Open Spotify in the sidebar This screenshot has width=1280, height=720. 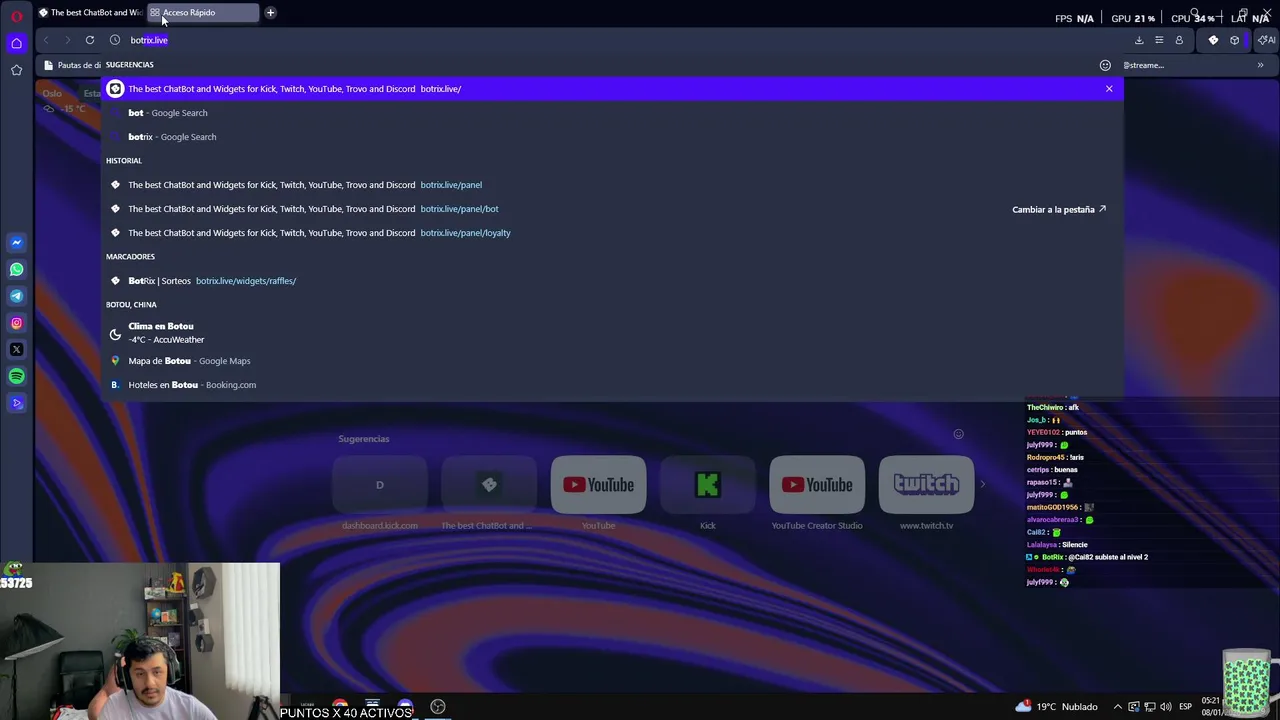pyautogui.click(x=16, y=376)
